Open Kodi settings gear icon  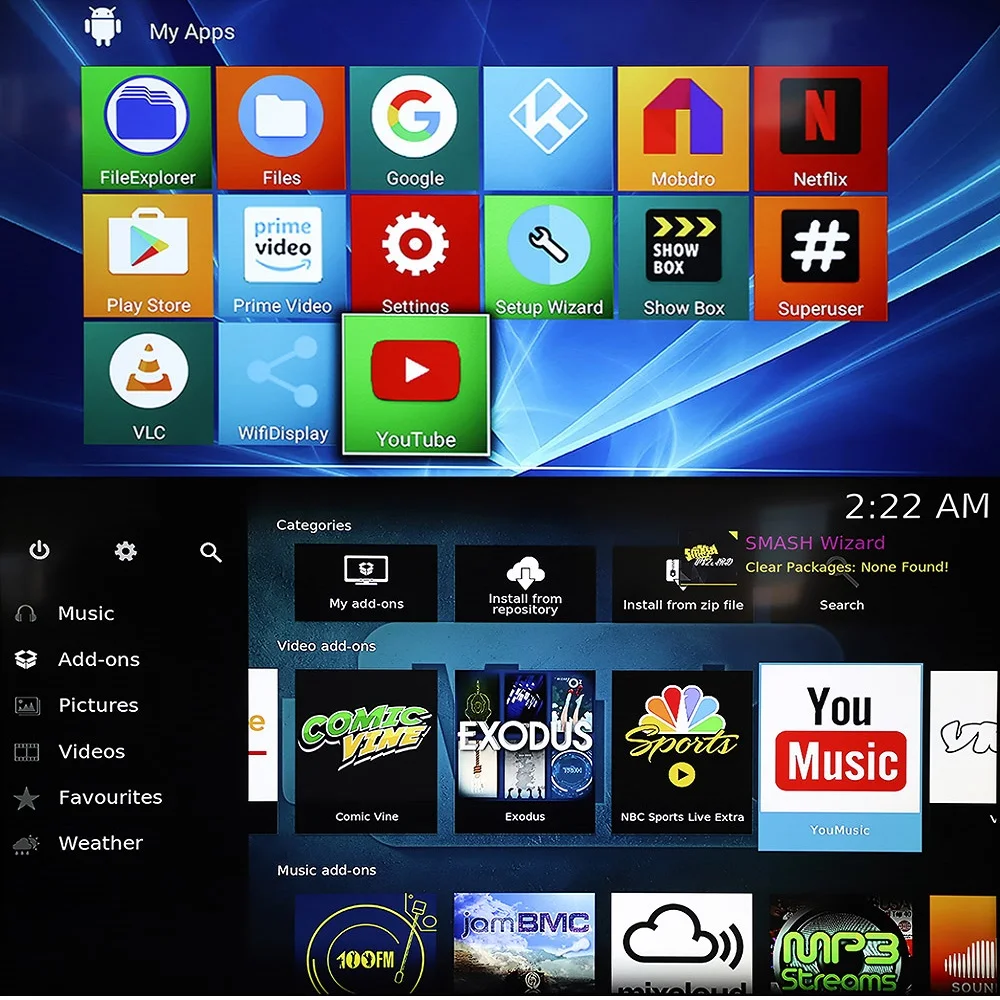pos(126,551)
